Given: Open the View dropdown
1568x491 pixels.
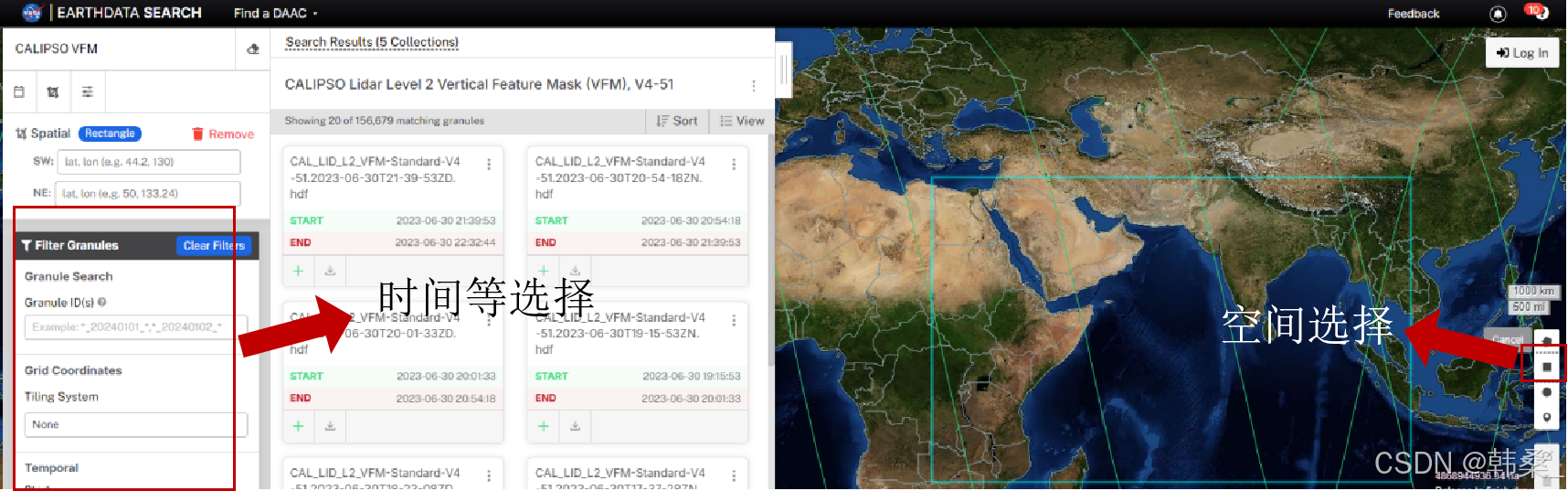Looking at the screenshot, I should (742, 121).
